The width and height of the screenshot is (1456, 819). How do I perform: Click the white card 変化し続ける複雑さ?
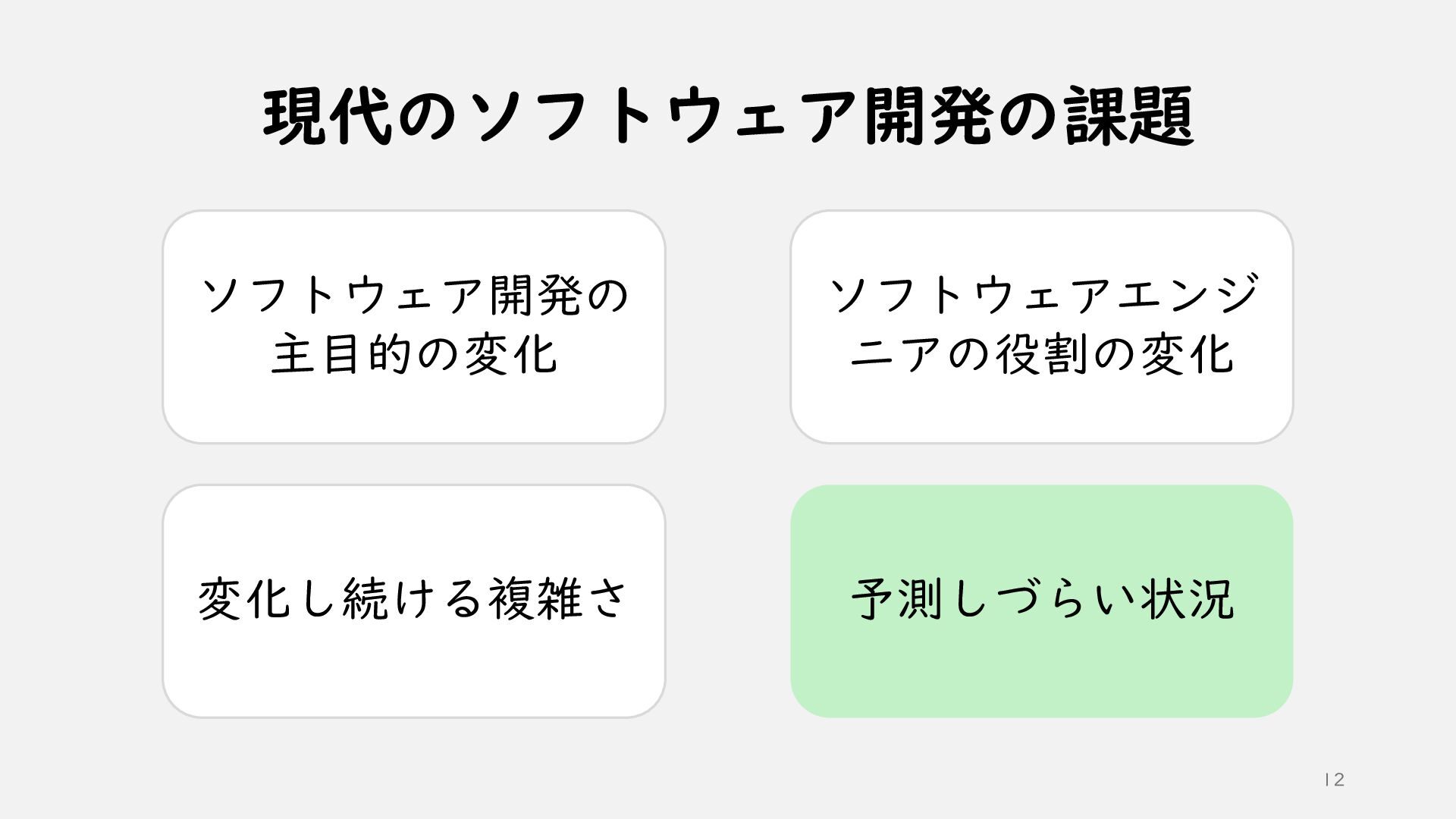(414, 667)
